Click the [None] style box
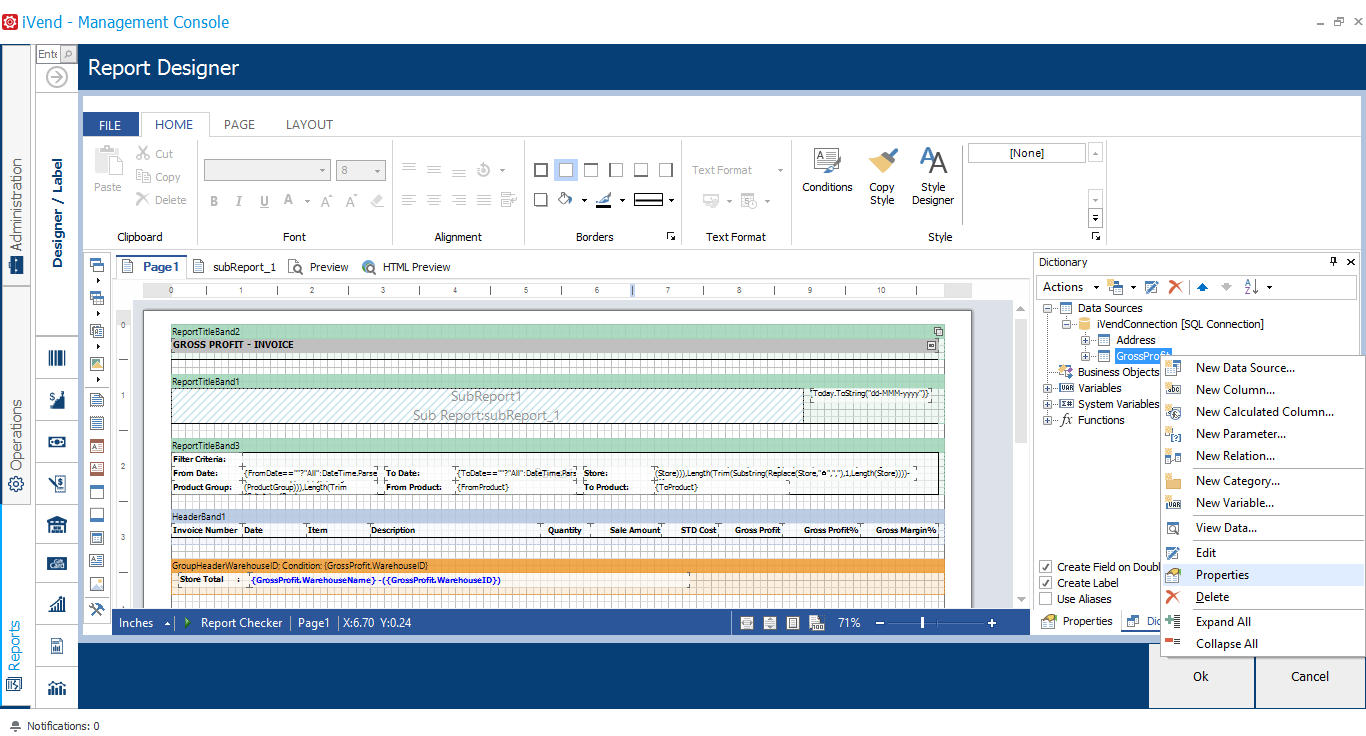The width and height of the screenshot is (1366, 736). pos(1026,153)
